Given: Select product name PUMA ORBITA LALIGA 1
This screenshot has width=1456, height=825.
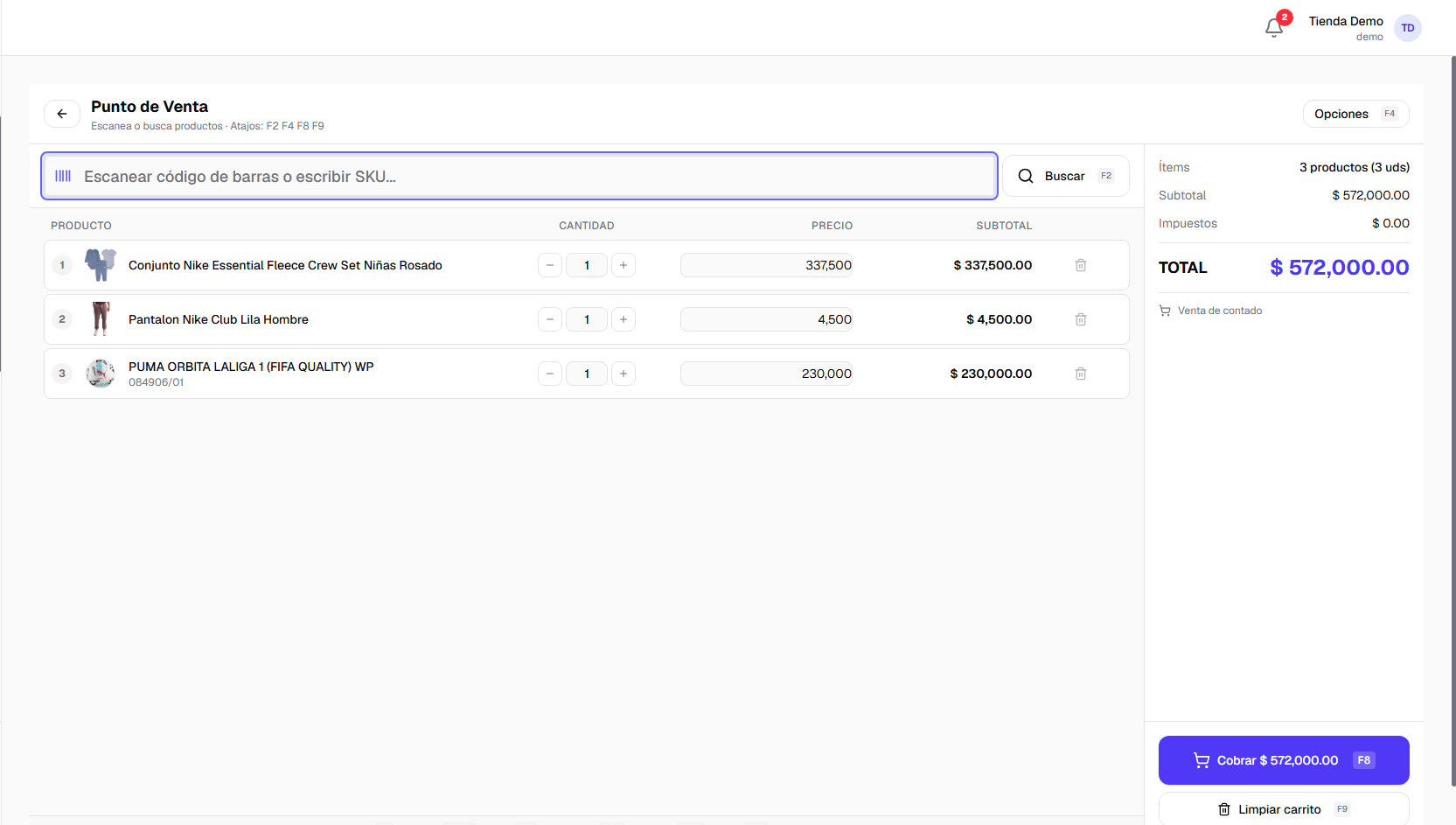Looking at the screenshot, I should click(251, 367).
